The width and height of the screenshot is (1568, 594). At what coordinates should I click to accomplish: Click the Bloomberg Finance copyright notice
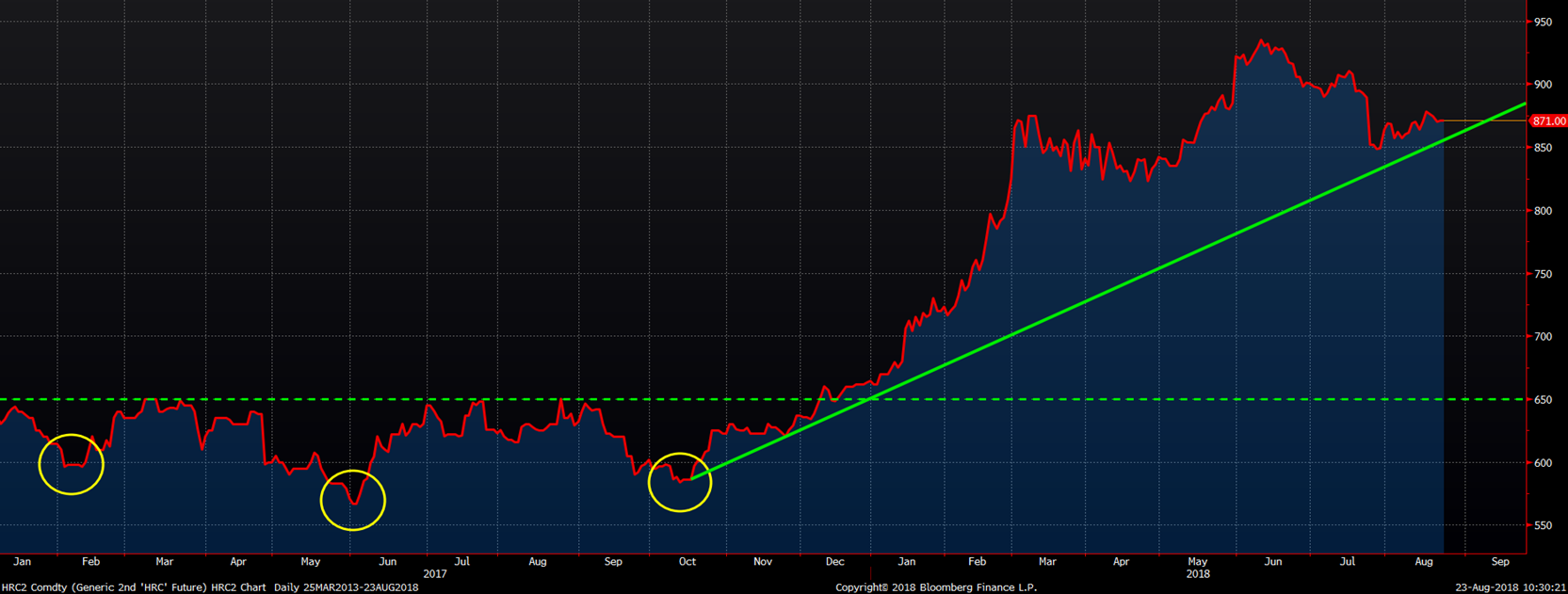[x=936, y=587]
